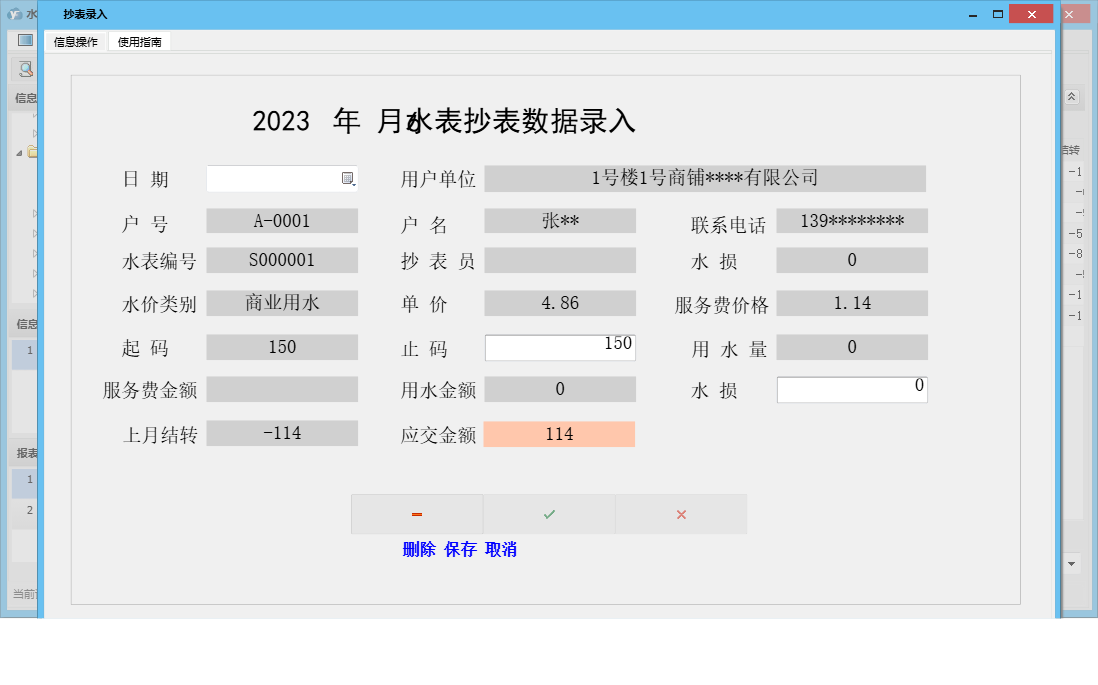Image resolution: width=1098 pixels, height=685 pixels.
Task: Click the green checkmark Save icon button
Action: (x=548, y=513)
